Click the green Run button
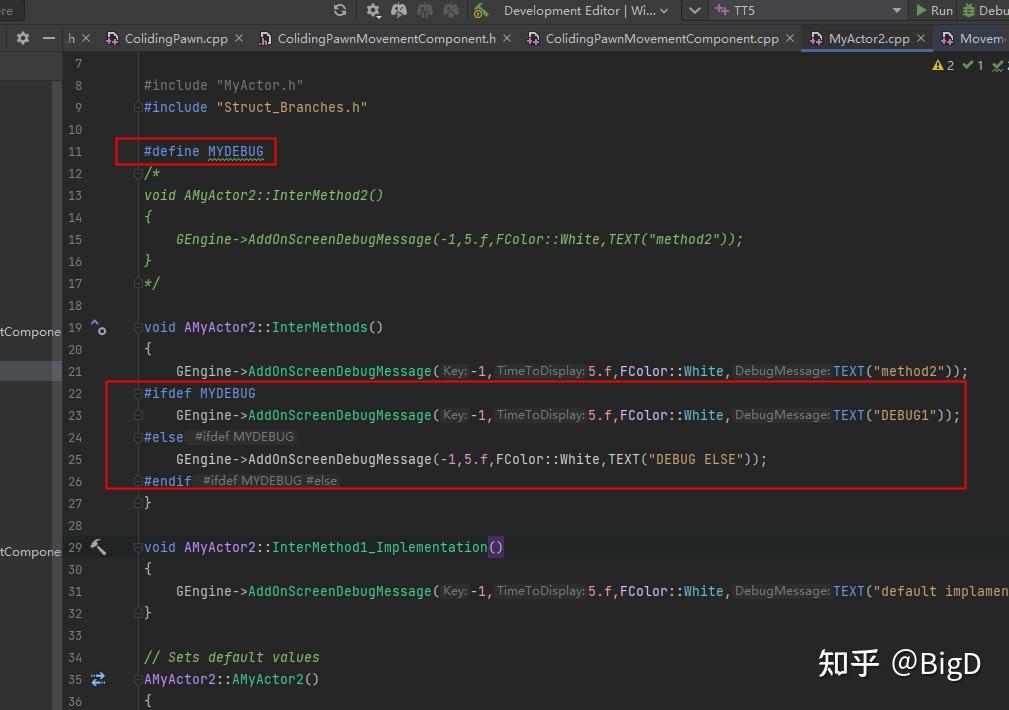Viewport: 1009px width, 710px height. coord(934,10)
